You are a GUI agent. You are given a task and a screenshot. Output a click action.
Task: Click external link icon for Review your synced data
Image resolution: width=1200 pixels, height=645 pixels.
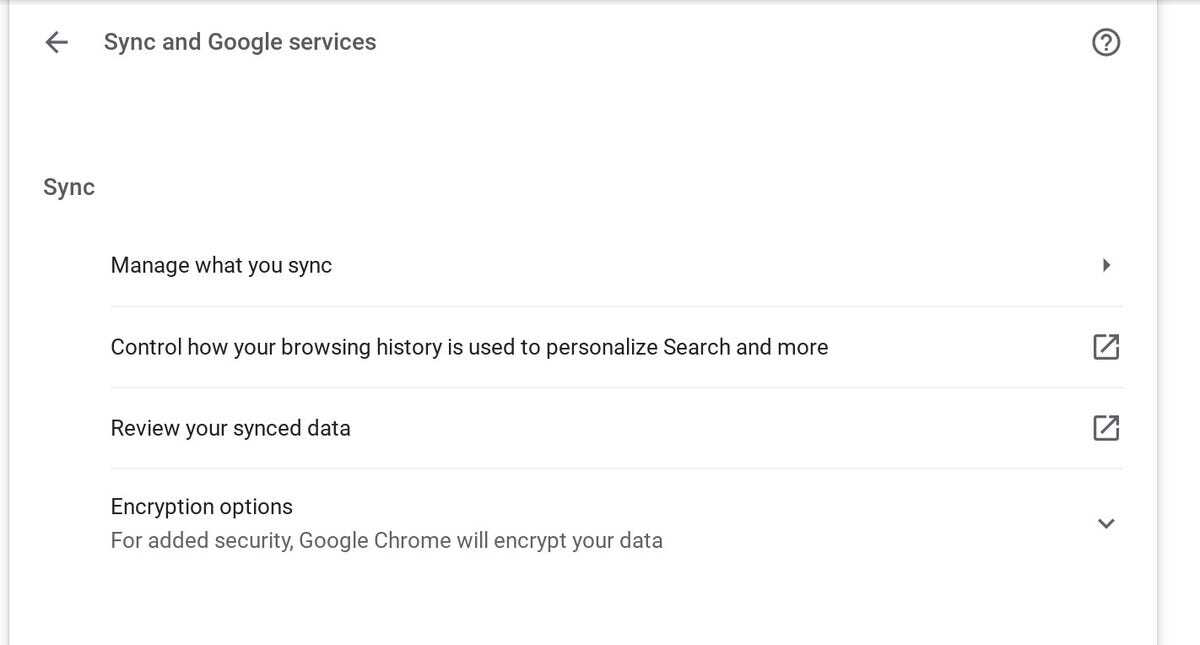tap(1105, 428)
